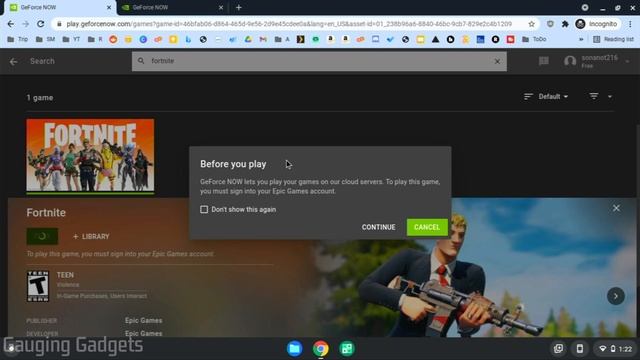Add Fortnite to LIBRARY
The height and width of the screenshot is (360, 640).
[x=91, y=236]
